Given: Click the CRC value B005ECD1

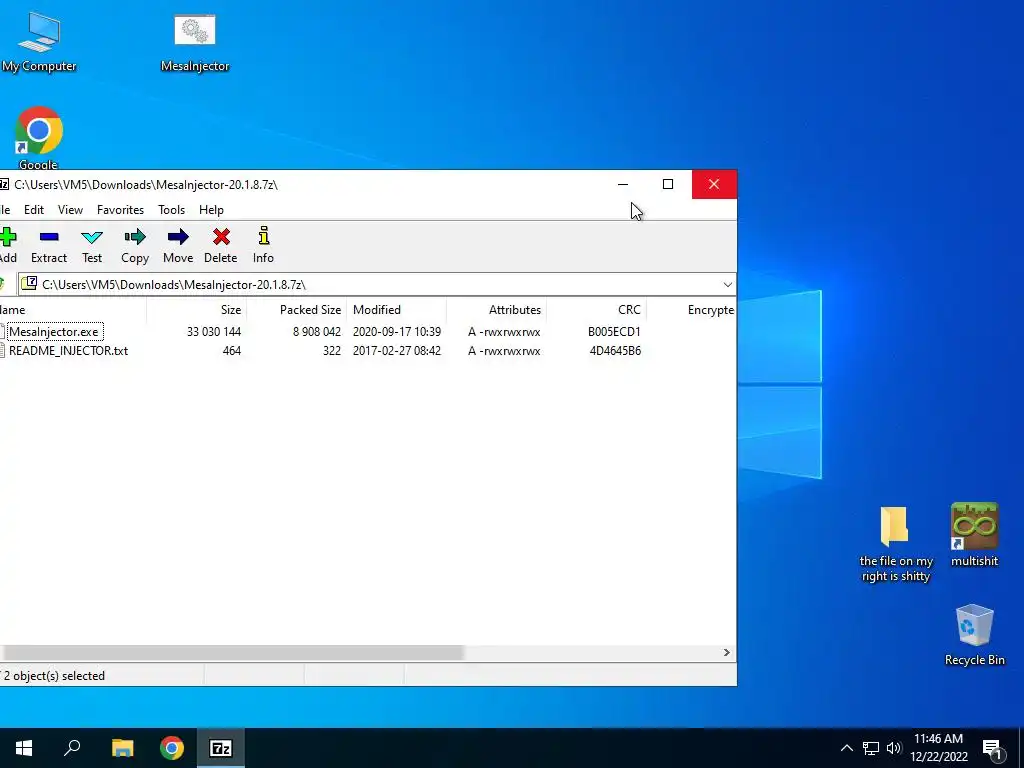Looking at the screenshot, I should (x=614, y=332).
